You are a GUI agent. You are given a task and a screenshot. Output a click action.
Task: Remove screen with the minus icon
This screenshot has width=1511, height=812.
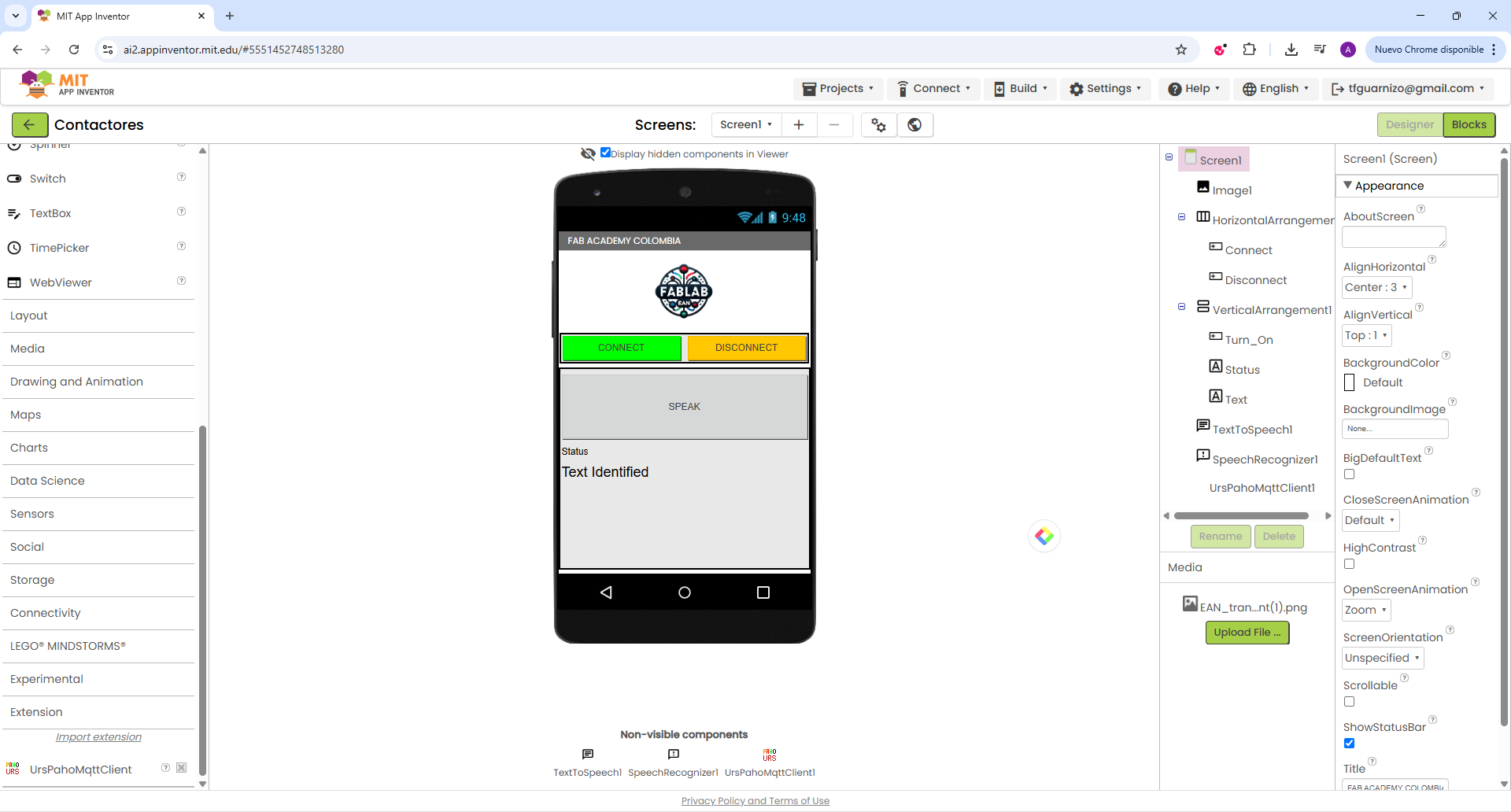tap(834, 124)
